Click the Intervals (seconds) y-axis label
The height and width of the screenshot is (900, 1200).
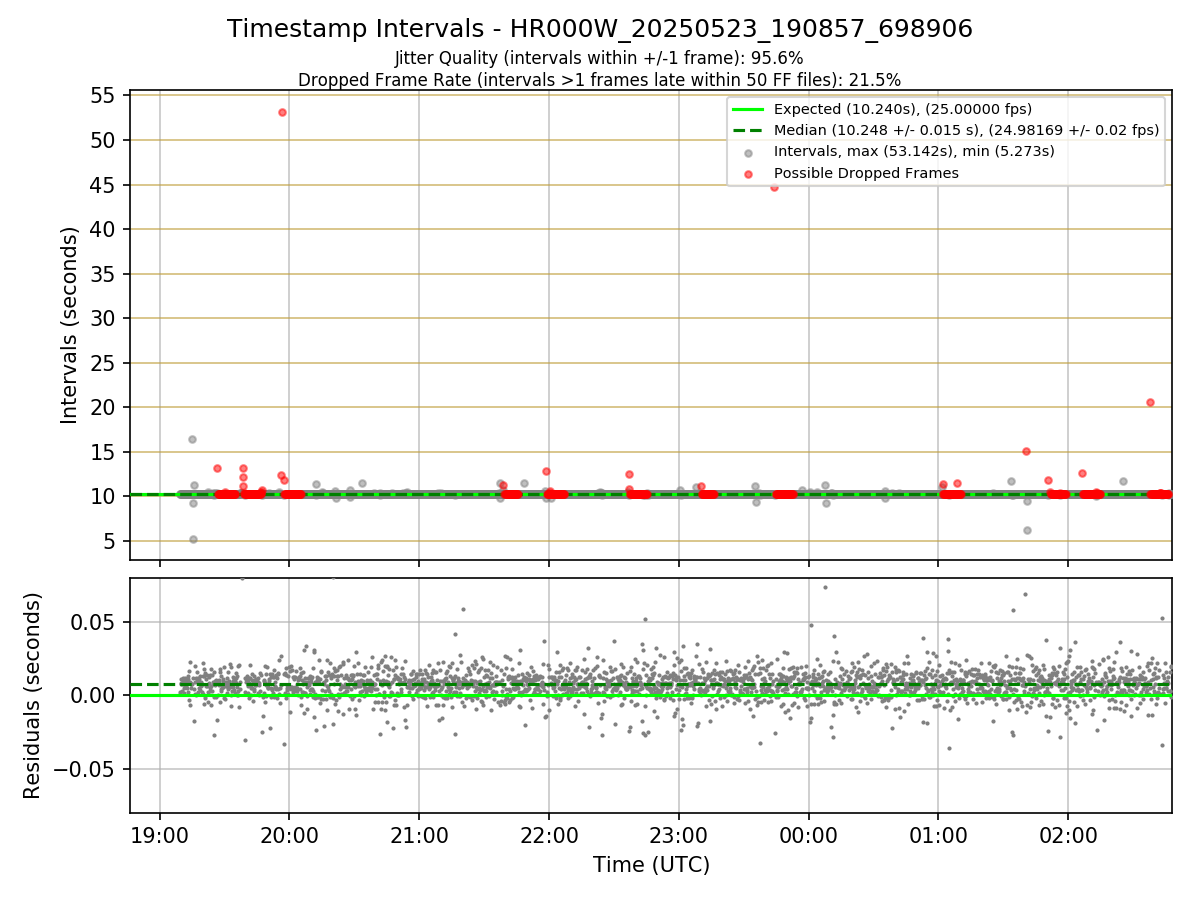[x=69, y=325]
